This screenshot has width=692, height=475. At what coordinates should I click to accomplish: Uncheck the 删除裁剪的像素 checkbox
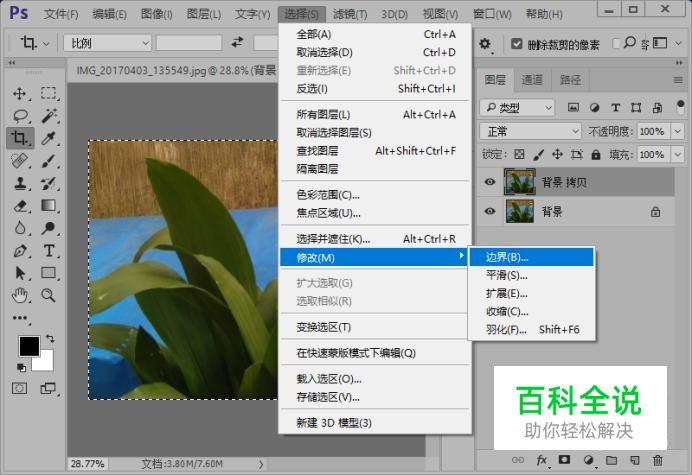[x=516, y=44]
